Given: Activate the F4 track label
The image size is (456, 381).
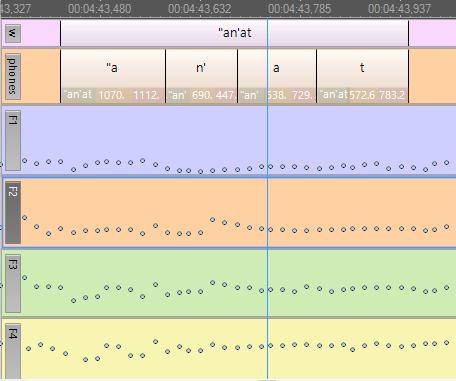Looking at the screenshot, I should 13,351.
